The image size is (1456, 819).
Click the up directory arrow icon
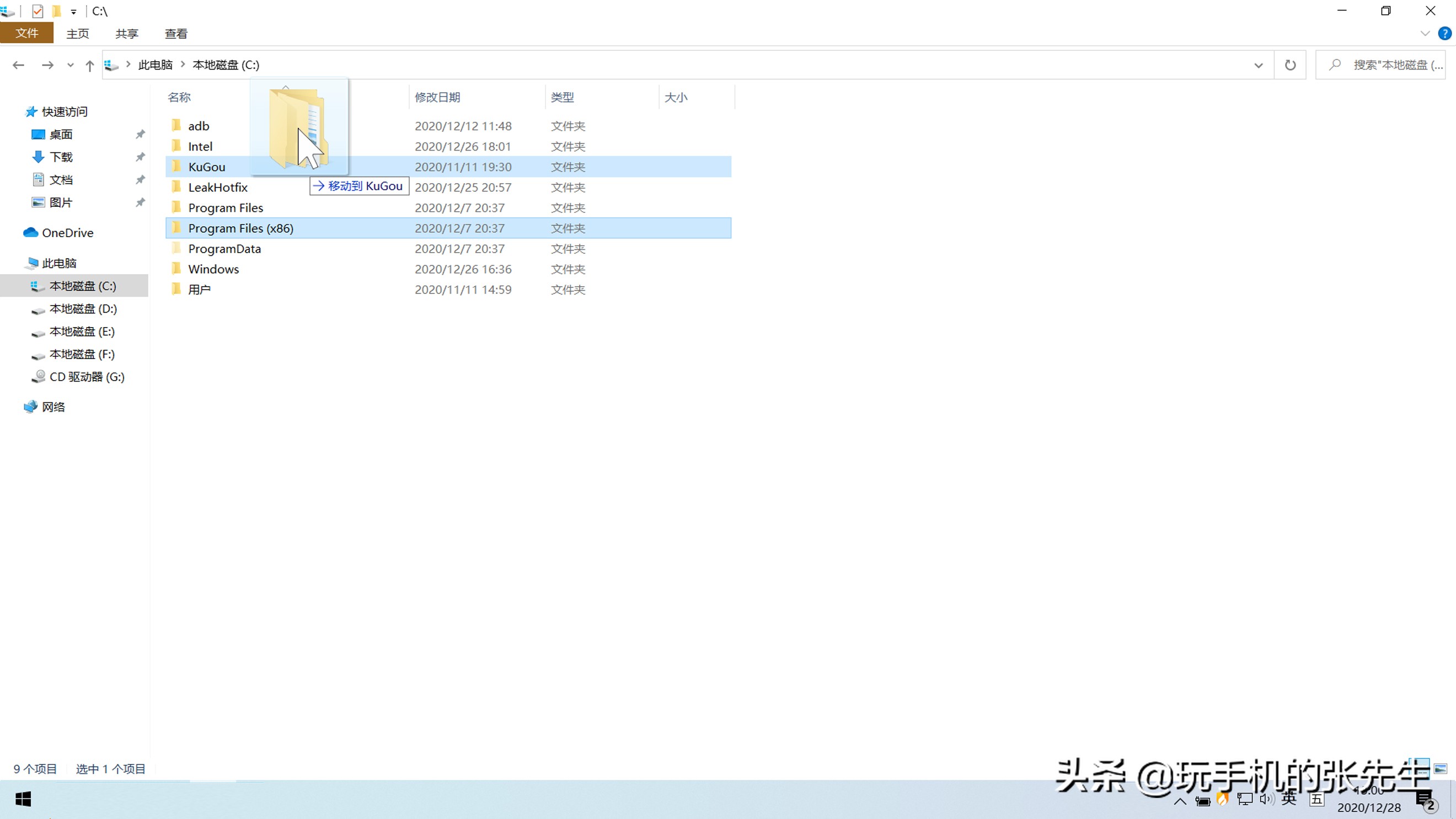coord(89,64)
